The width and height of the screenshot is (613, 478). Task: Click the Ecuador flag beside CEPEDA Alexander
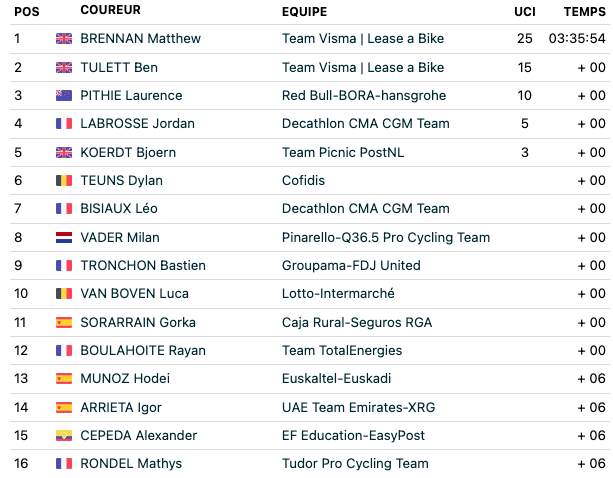(x=64, y=435)
